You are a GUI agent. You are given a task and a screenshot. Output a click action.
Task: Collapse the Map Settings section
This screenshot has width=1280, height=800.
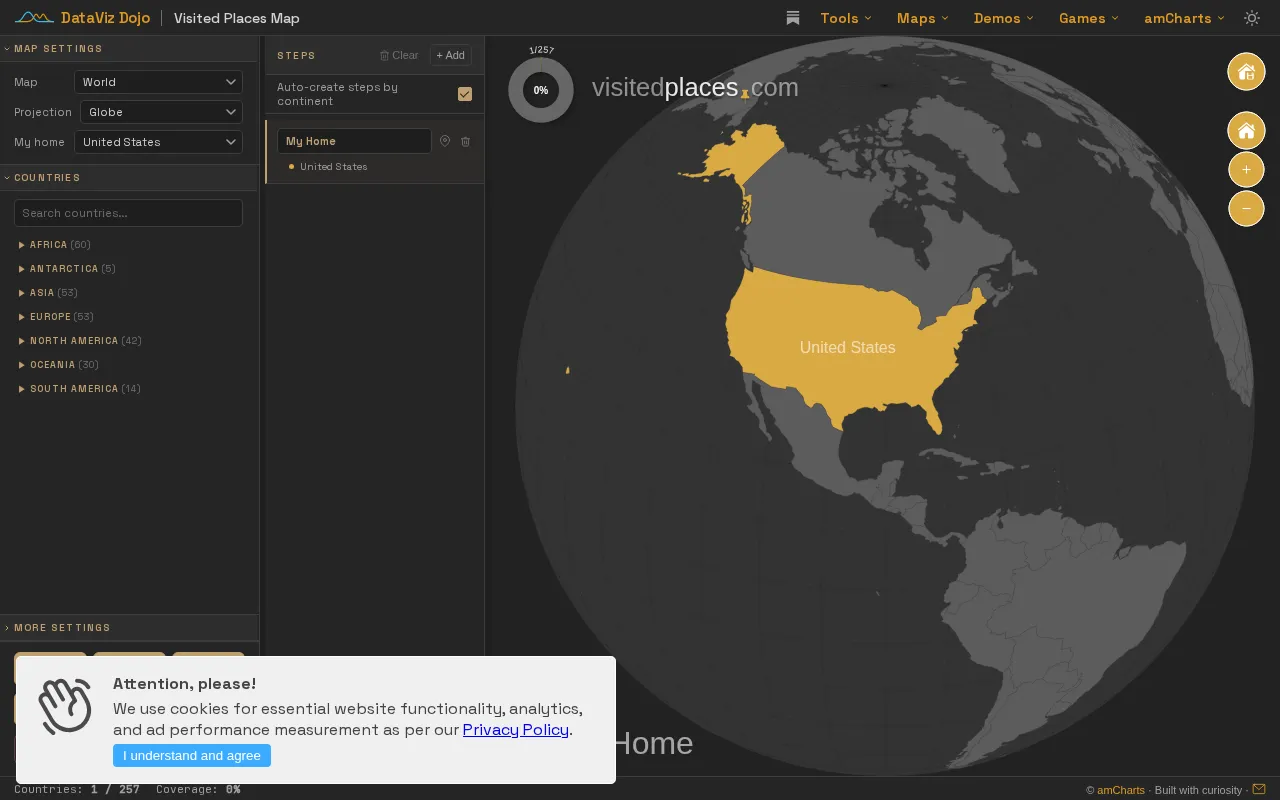pyautogui.click(x=129, y=48)
